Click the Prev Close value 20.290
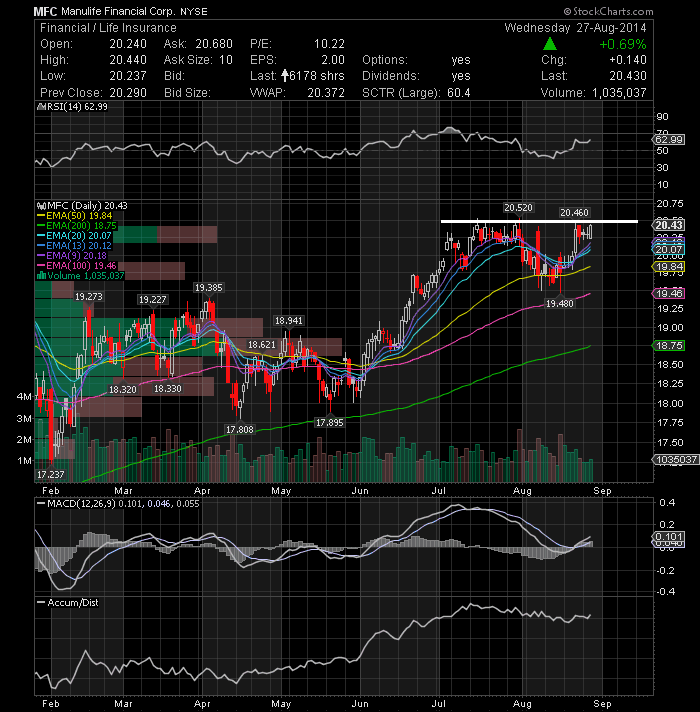The image size is (700, 712). [128, 93]
